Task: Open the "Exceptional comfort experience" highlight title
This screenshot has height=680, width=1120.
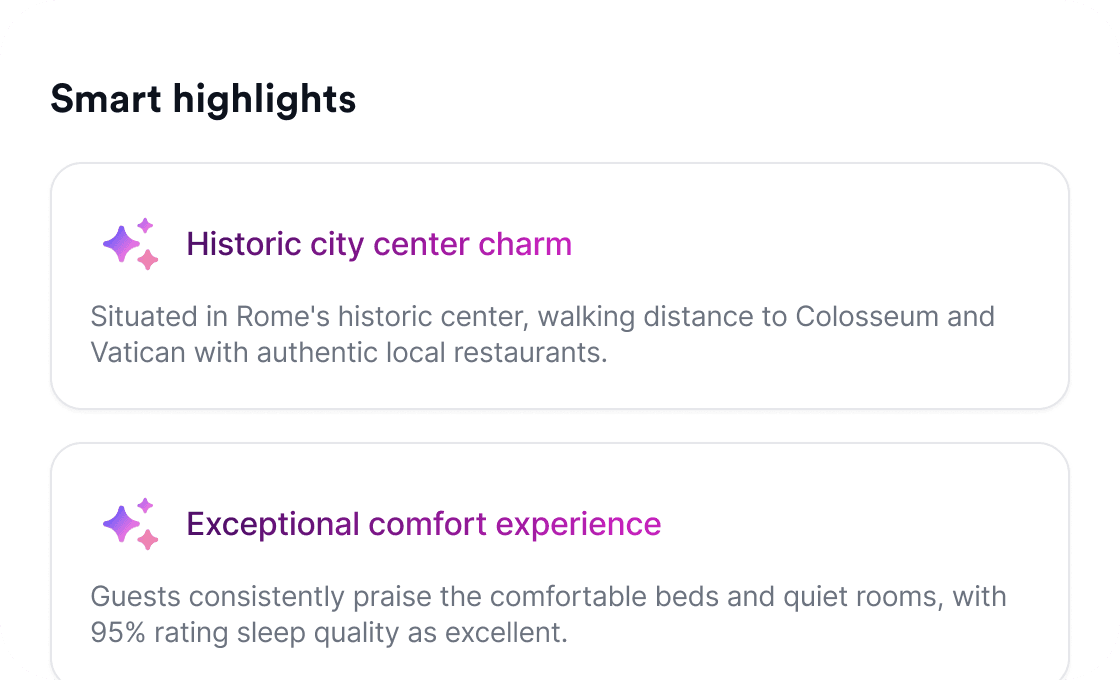Action: click(x=423, y=524)
